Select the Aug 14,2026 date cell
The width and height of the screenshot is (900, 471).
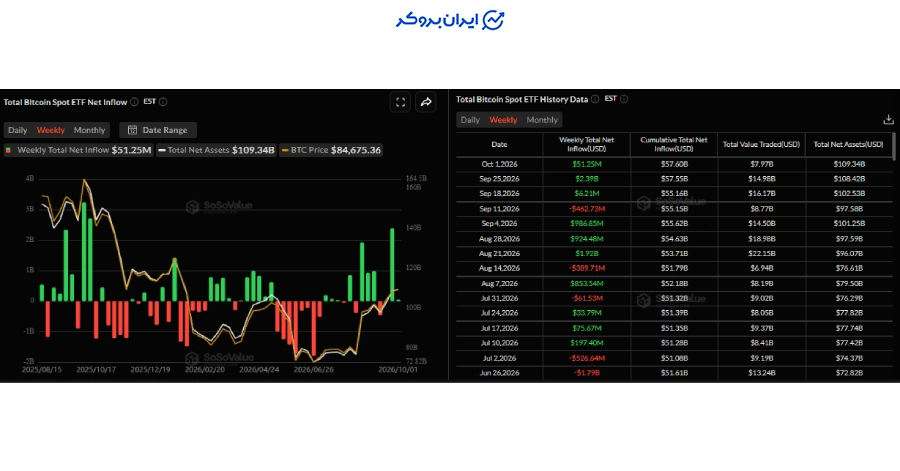point(499,268)
